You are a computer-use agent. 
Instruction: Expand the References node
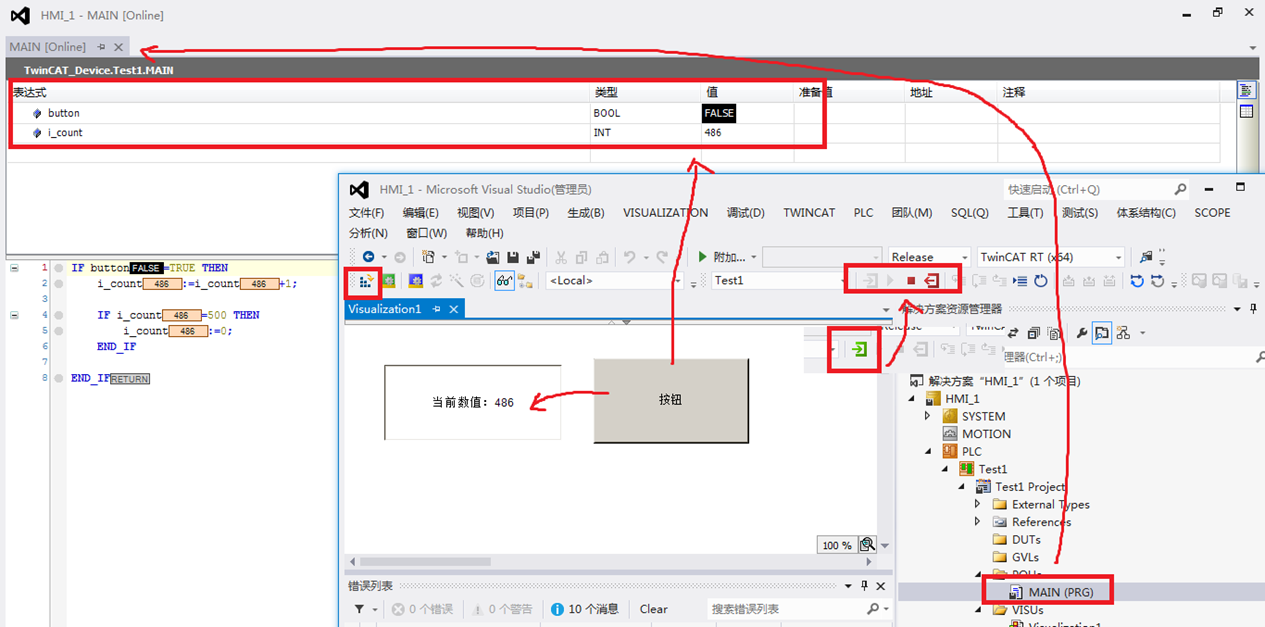click(x=978, y=522)
